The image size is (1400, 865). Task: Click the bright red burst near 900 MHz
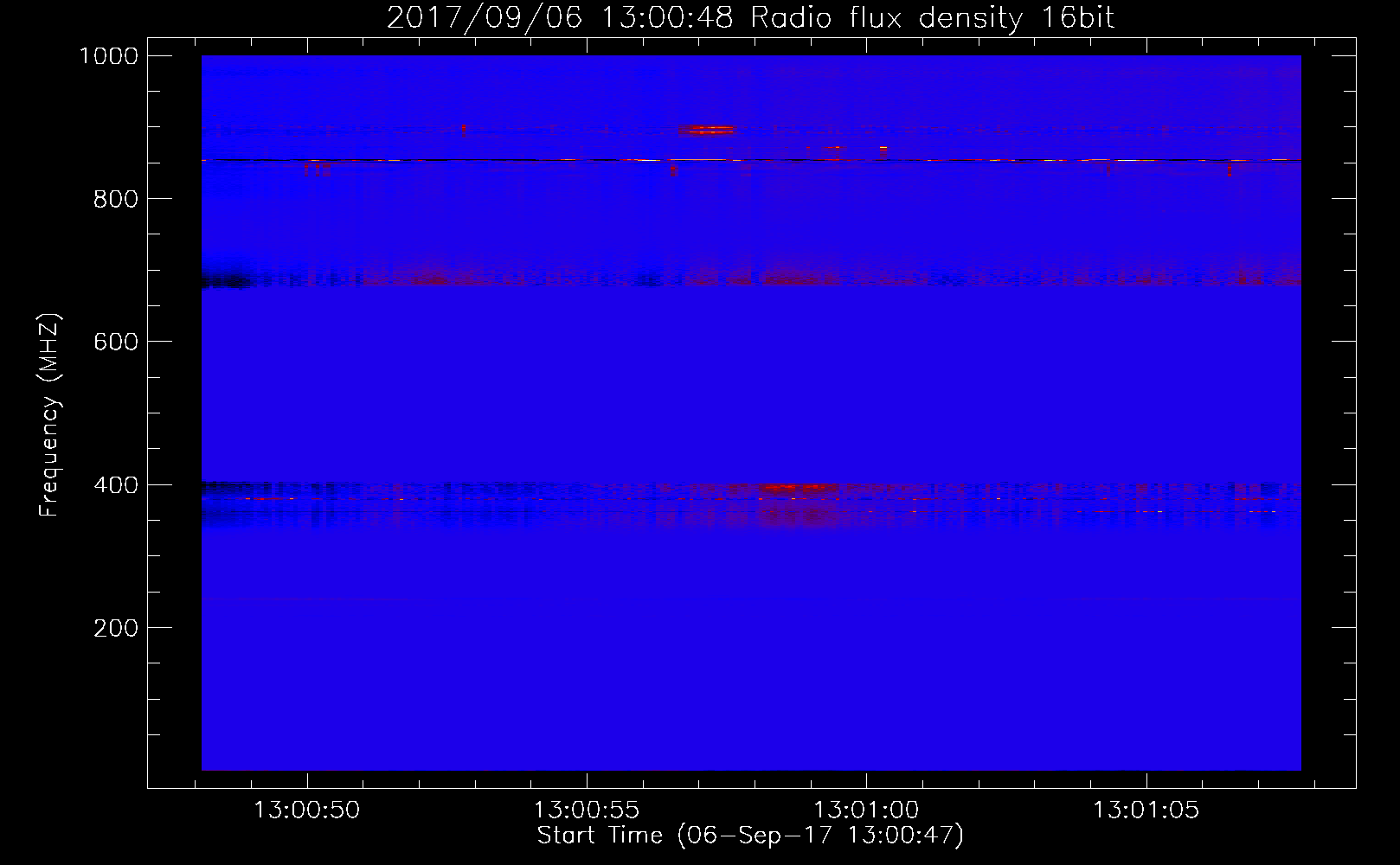[x=706, y=130]
